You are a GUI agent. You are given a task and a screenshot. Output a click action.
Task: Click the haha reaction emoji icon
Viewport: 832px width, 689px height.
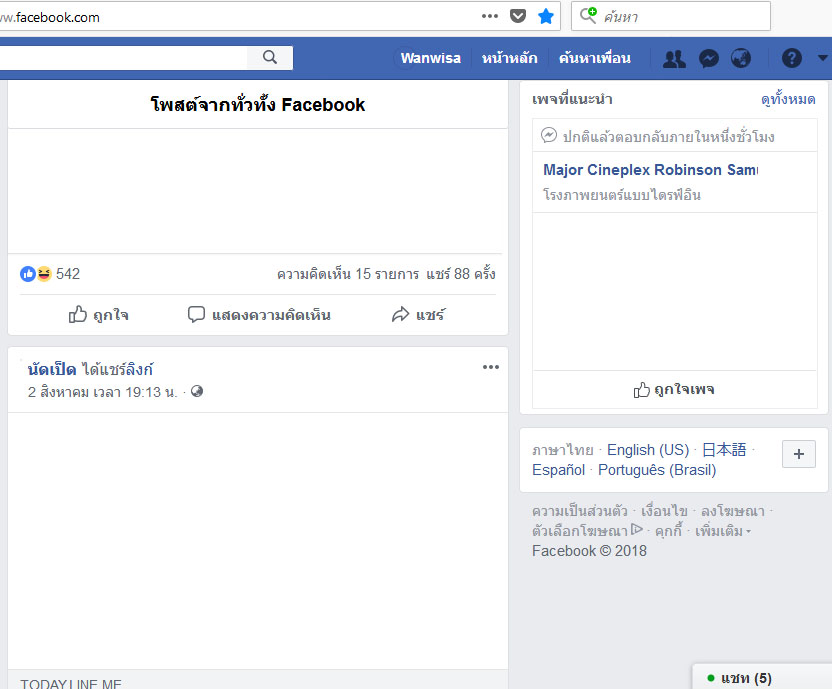coord(44,274)
